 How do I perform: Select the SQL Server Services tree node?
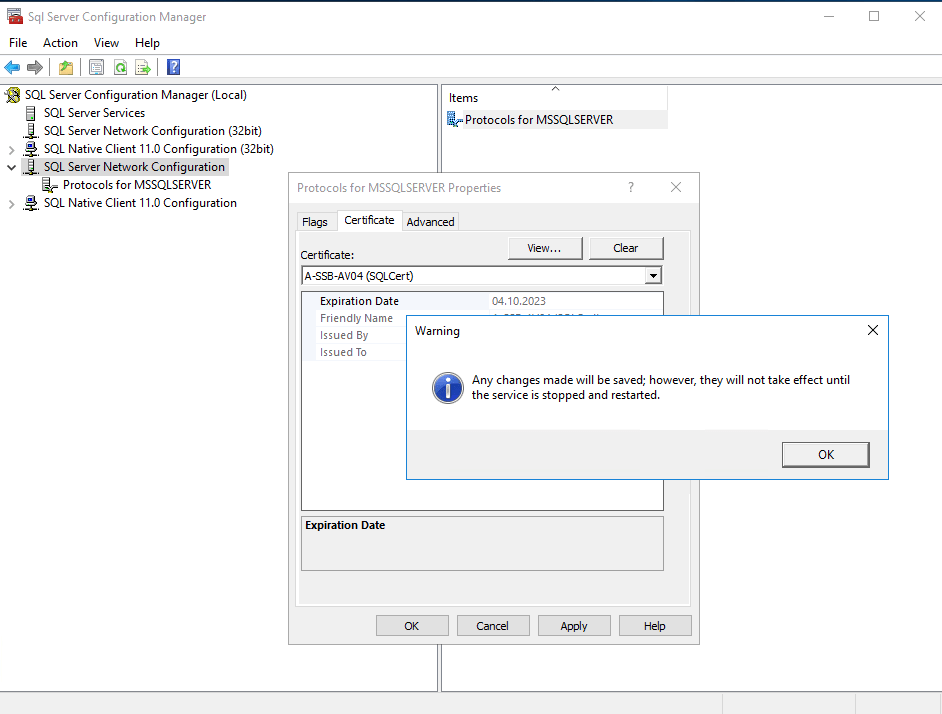click(x=94, y=113)
